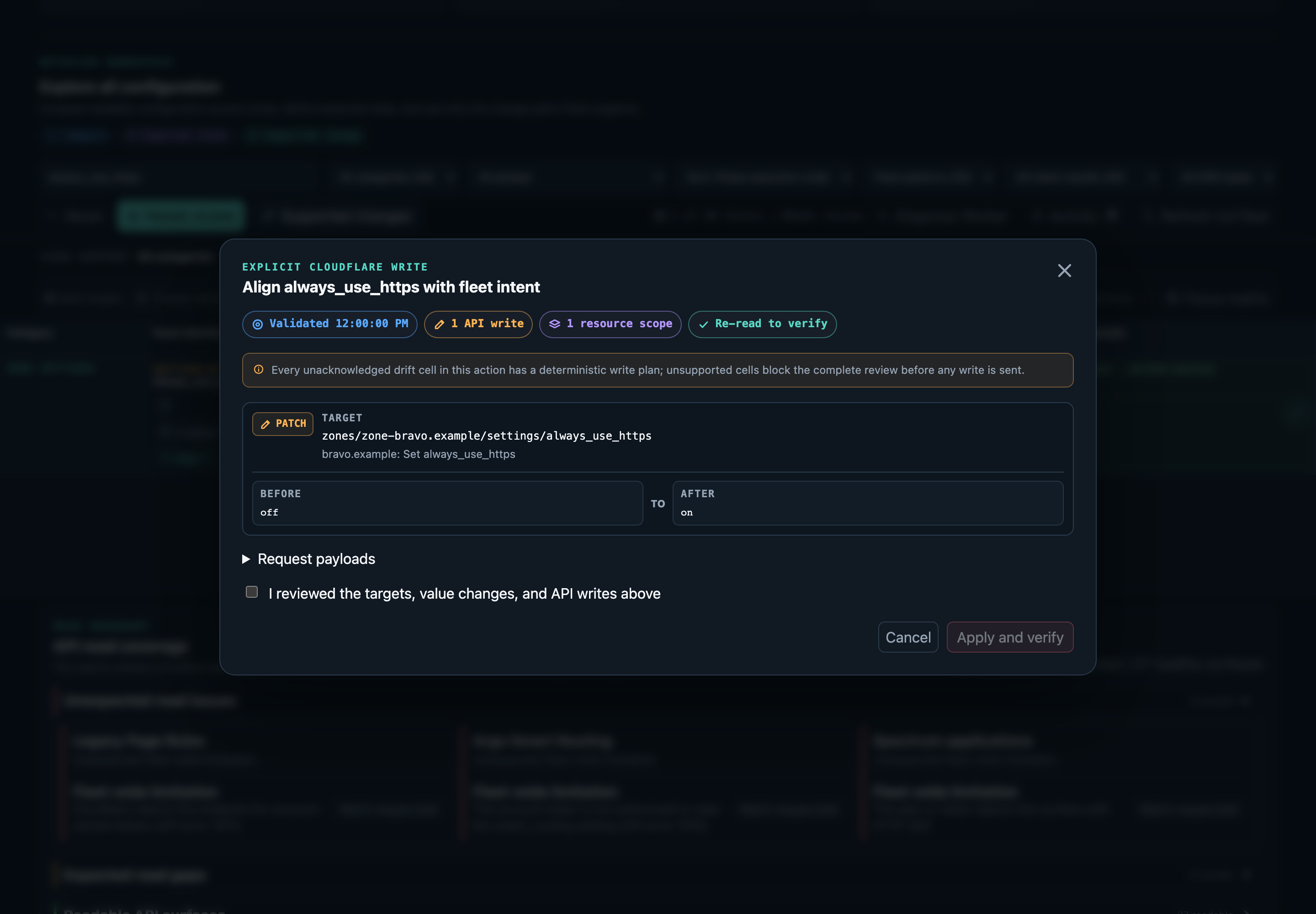The image size is (1316, 914).
Task: Click the pencil icon in the API write badge
Action: click(439, 324)
